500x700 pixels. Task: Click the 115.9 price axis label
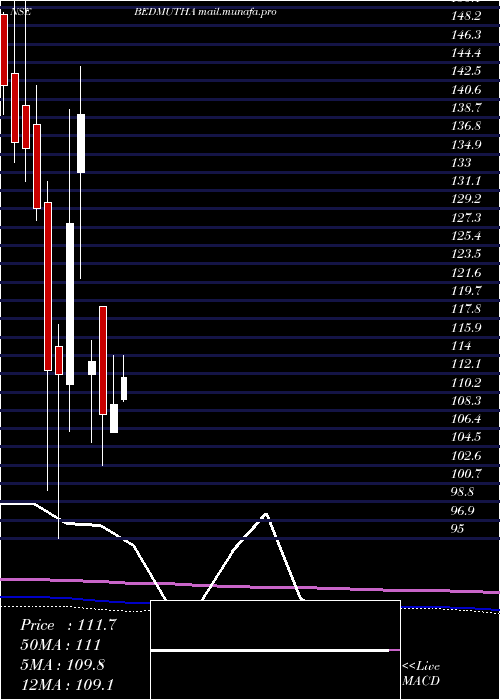pos(466,327)
